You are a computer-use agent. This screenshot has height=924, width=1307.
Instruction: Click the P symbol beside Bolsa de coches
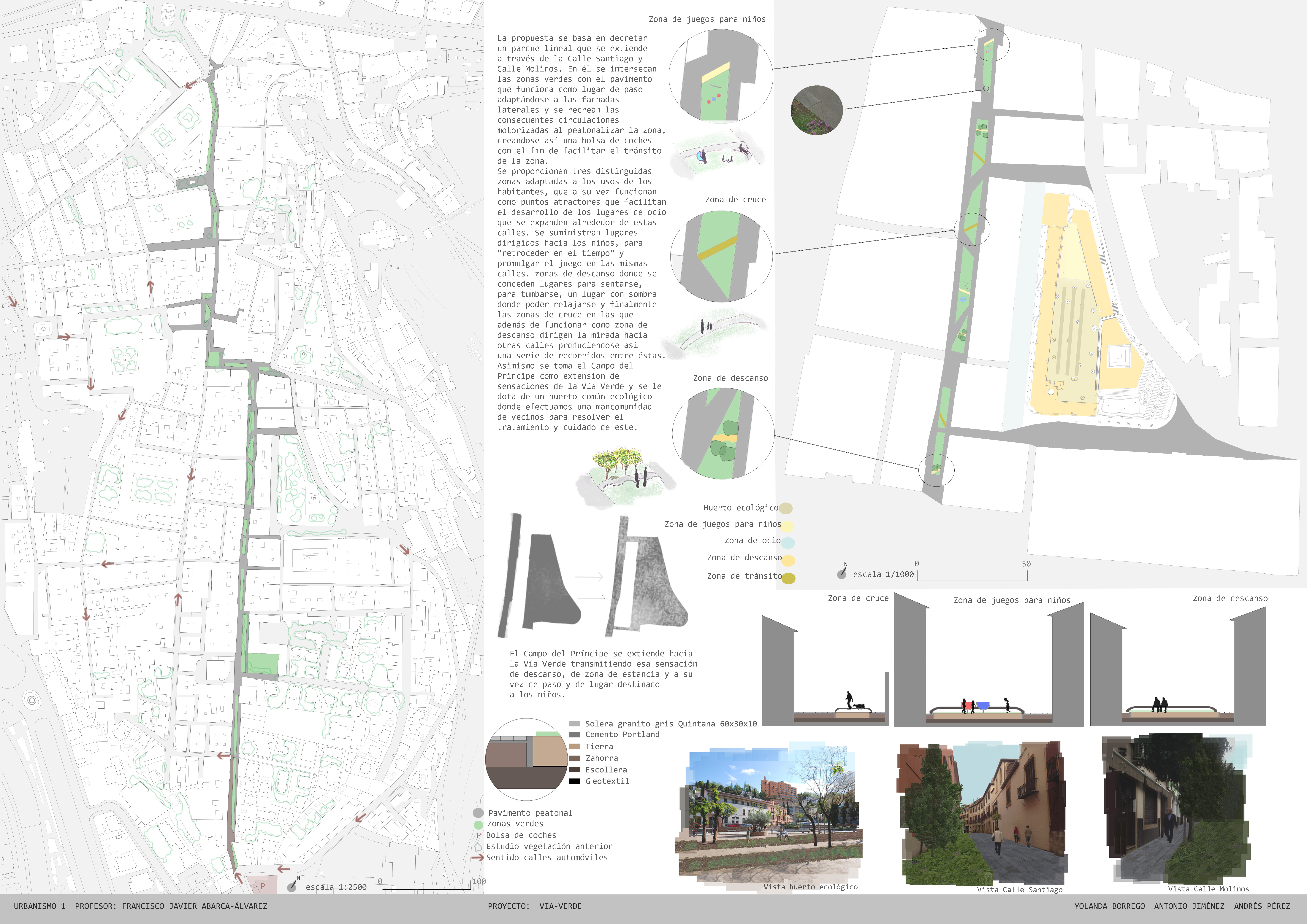[x=479, y=835]
